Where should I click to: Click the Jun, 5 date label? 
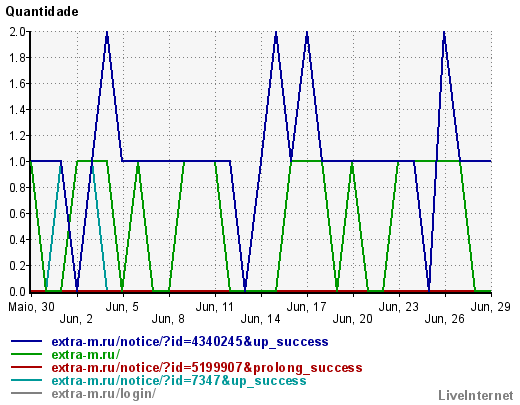(x=122, y=307)
